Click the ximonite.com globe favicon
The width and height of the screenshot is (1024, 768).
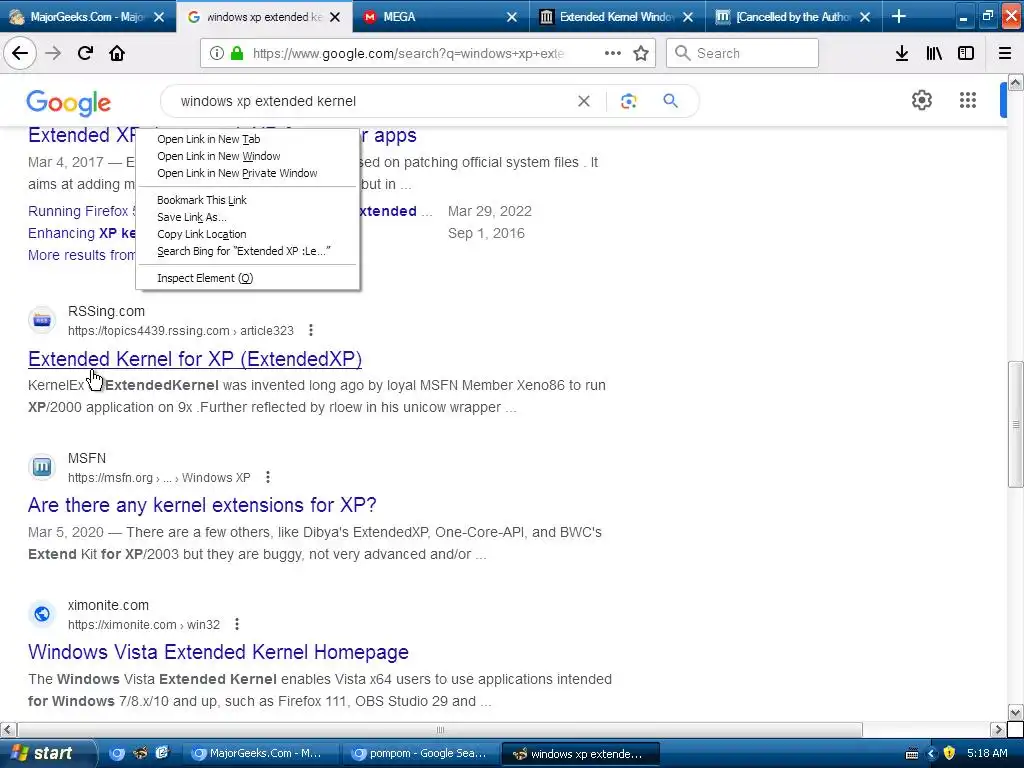coord(42,614)
